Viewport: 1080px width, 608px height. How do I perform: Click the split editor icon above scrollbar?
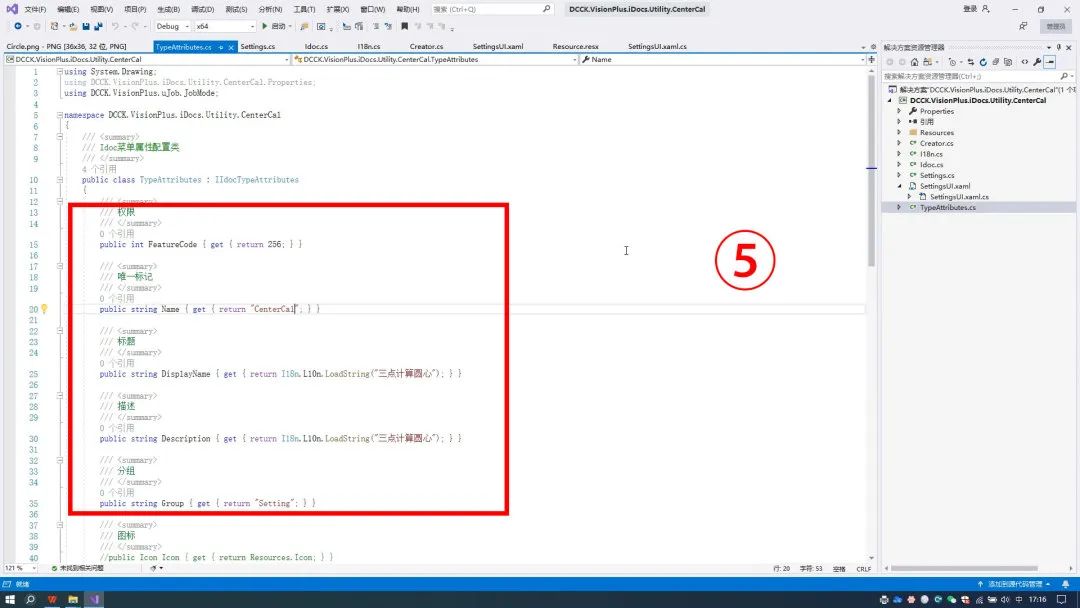tap(871, 59)
